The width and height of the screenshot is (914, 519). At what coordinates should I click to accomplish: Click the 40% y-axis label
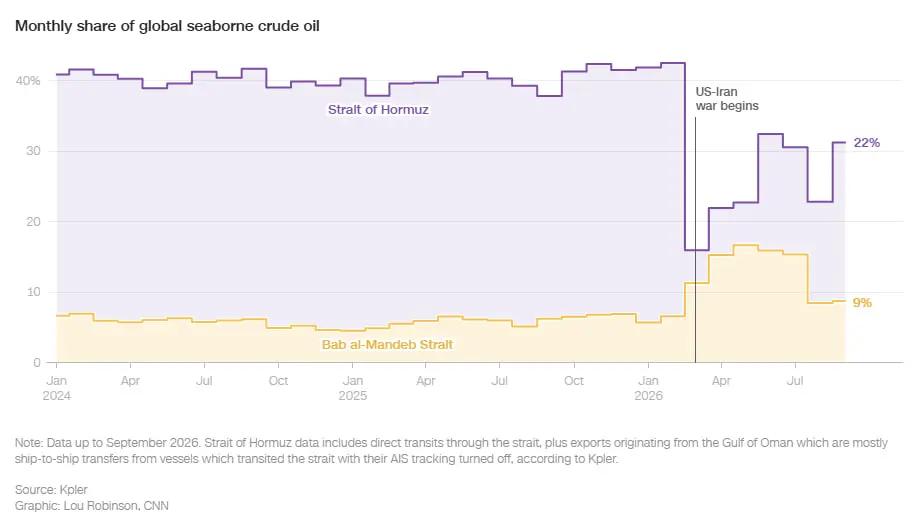(28, 81)
